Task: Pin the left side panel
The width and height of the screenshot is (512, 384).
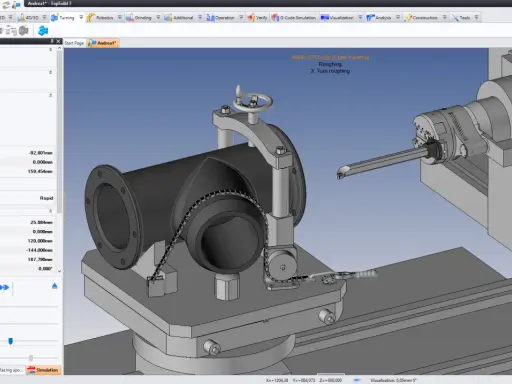Action: click(52, 41)
